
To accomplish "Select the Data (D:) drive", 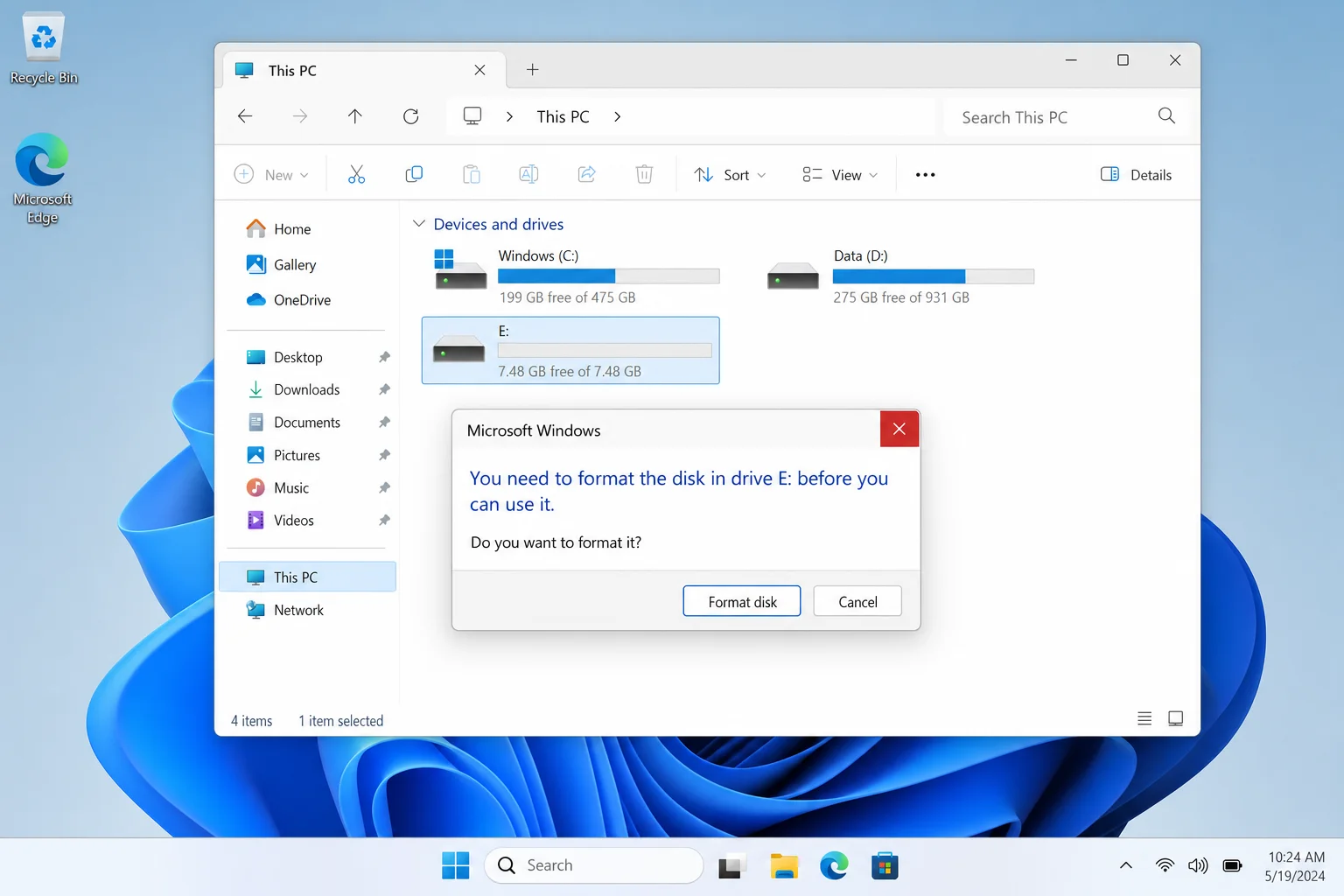I will click(x=901, y=276).
